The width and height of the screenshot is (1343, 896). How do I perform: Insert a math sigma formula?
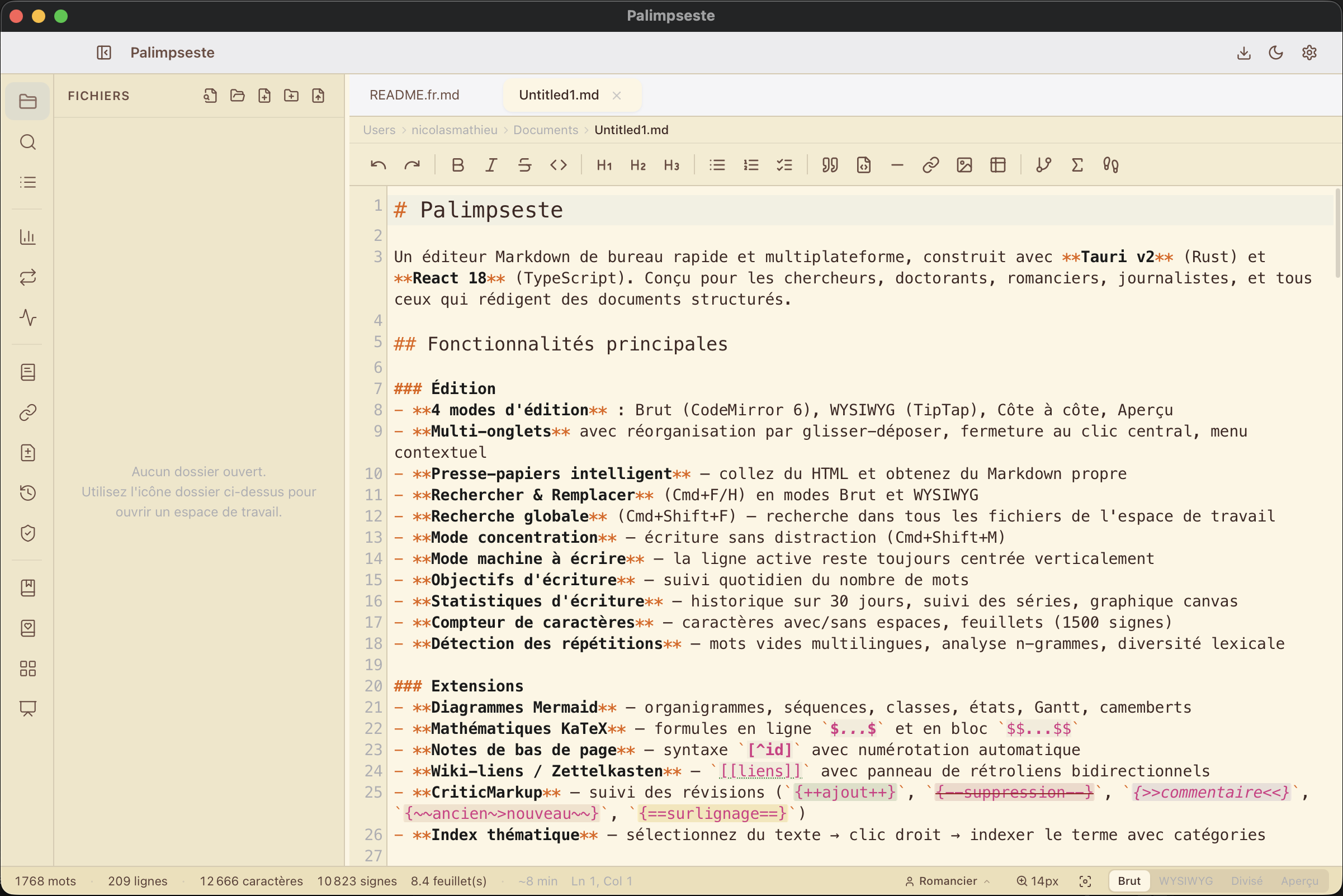(x=1077, y=165)
